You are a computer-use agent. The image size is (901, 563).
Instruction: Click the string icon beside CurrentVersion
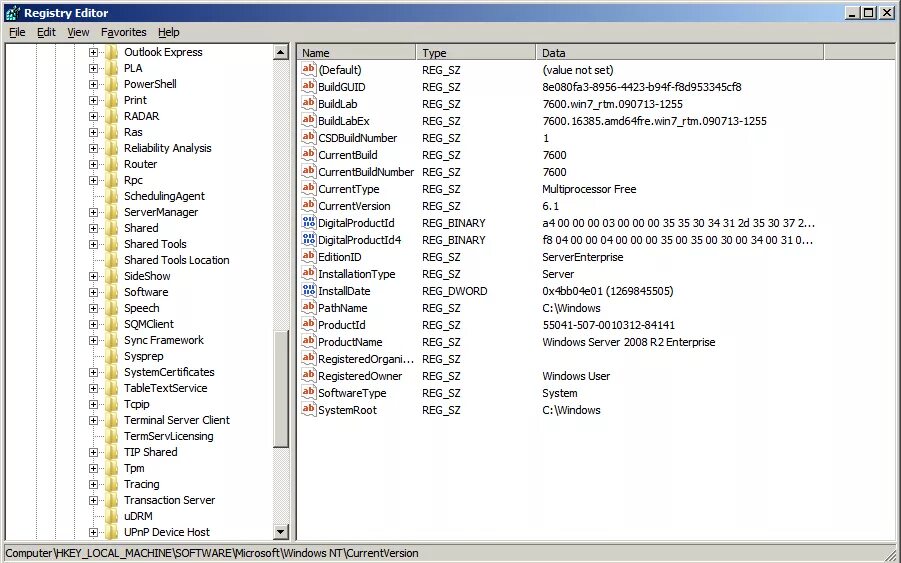tap(309, 206)
